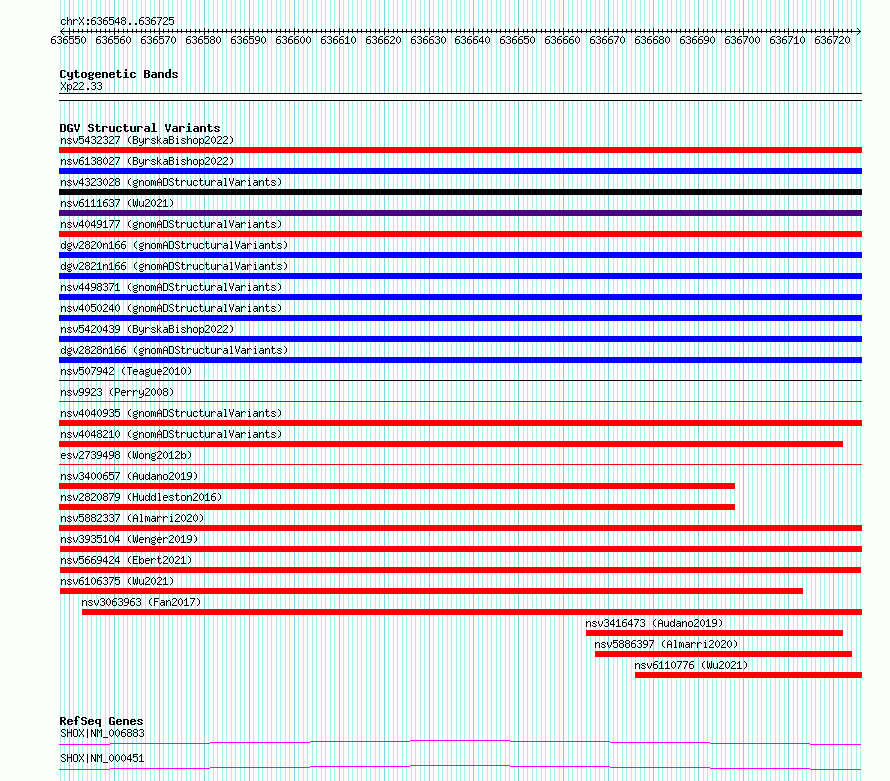Click the nsv3935104 (Wenger2019) label
The image size is (890, 781).
(129, 539)
